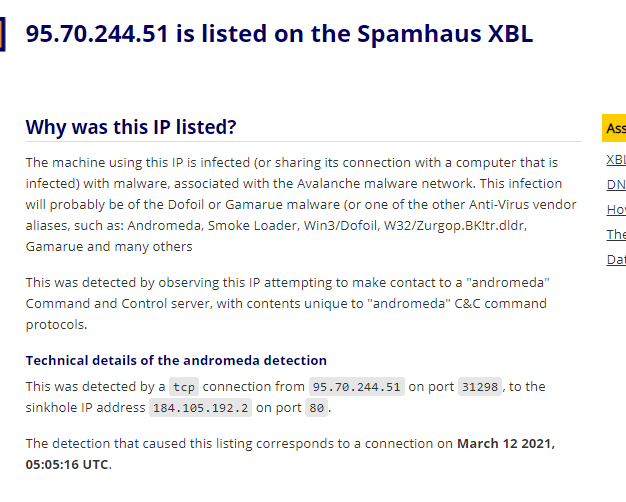Click the paragraph mentioning Avalanche malware network

300,204
